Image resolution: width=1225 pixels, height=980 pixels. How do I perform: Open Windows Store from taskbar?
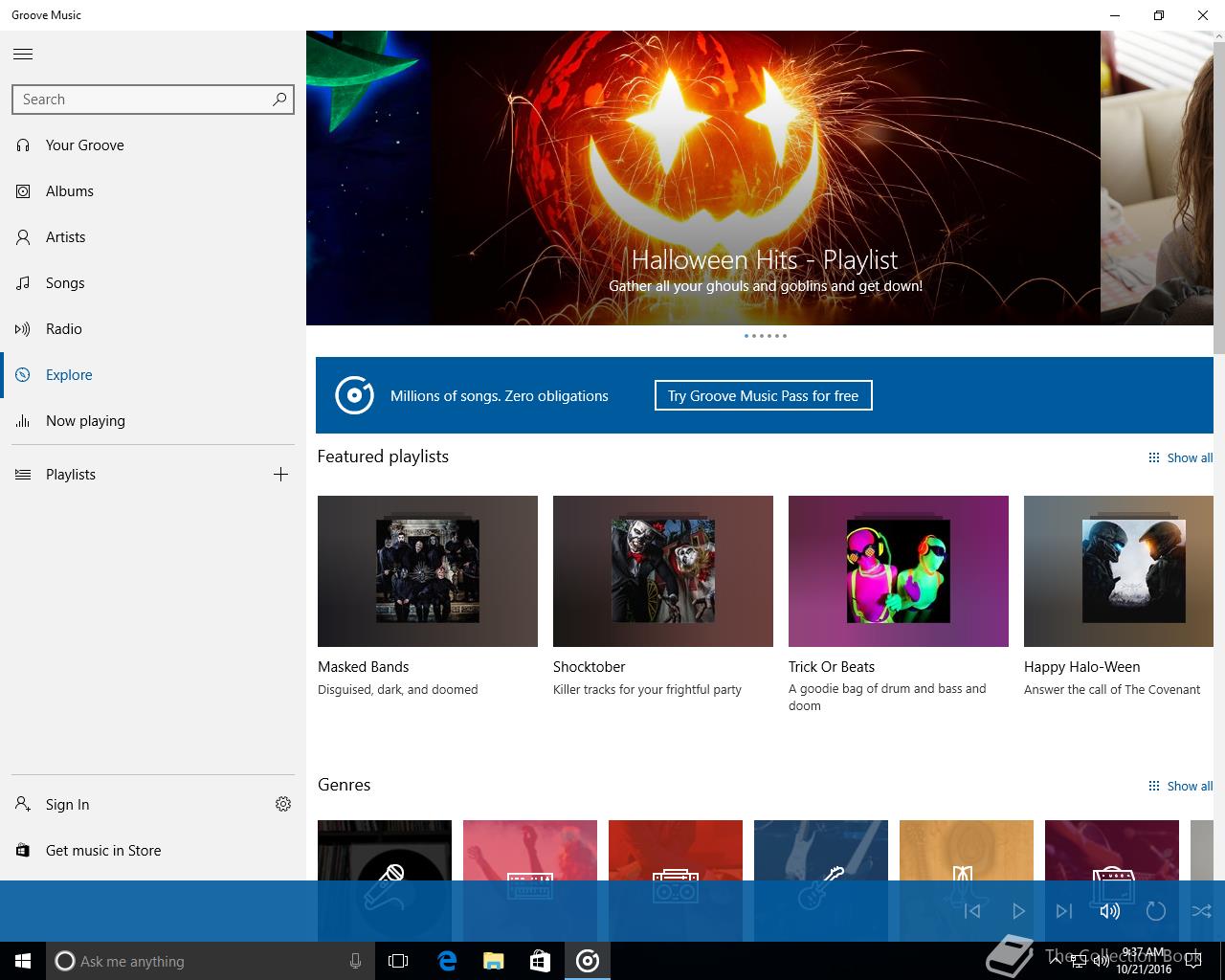pyautogui.click(x=541, y=961)
